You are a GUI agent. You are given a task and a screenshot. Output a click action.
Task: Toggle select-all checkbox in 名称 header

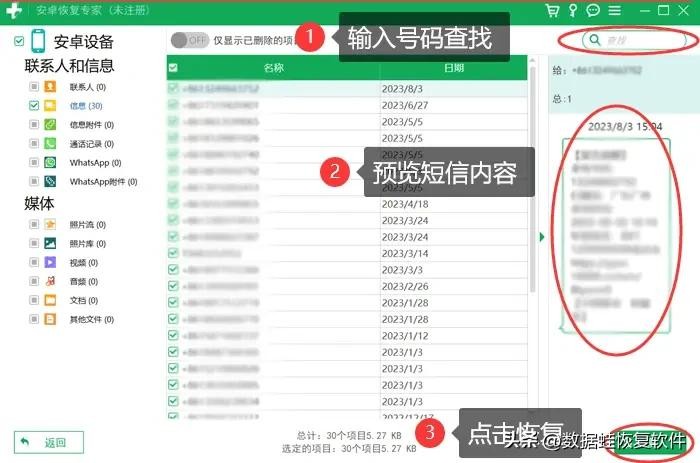coord(173,68)
